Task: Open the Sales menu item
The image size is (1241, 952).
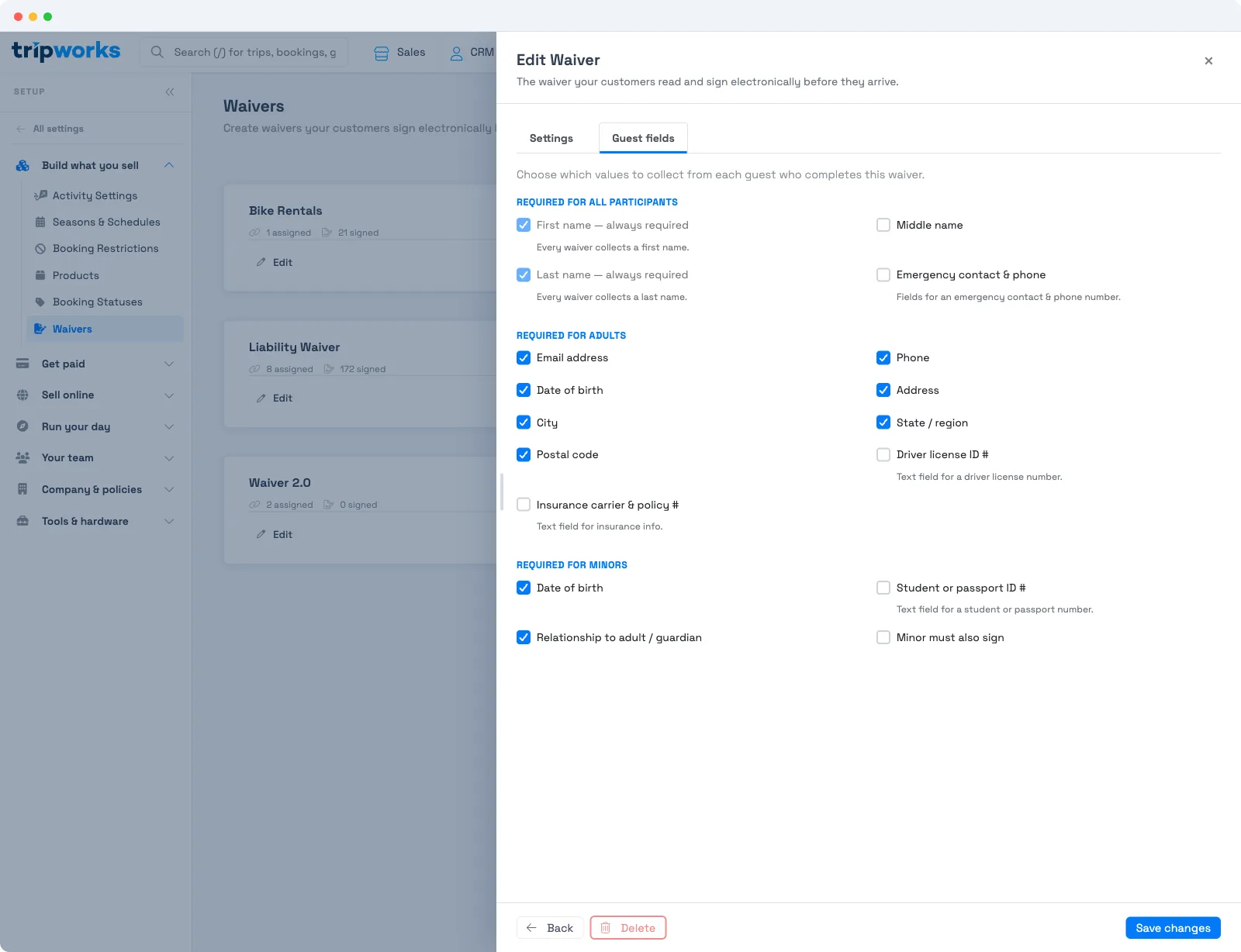Action: coord(399,53)
